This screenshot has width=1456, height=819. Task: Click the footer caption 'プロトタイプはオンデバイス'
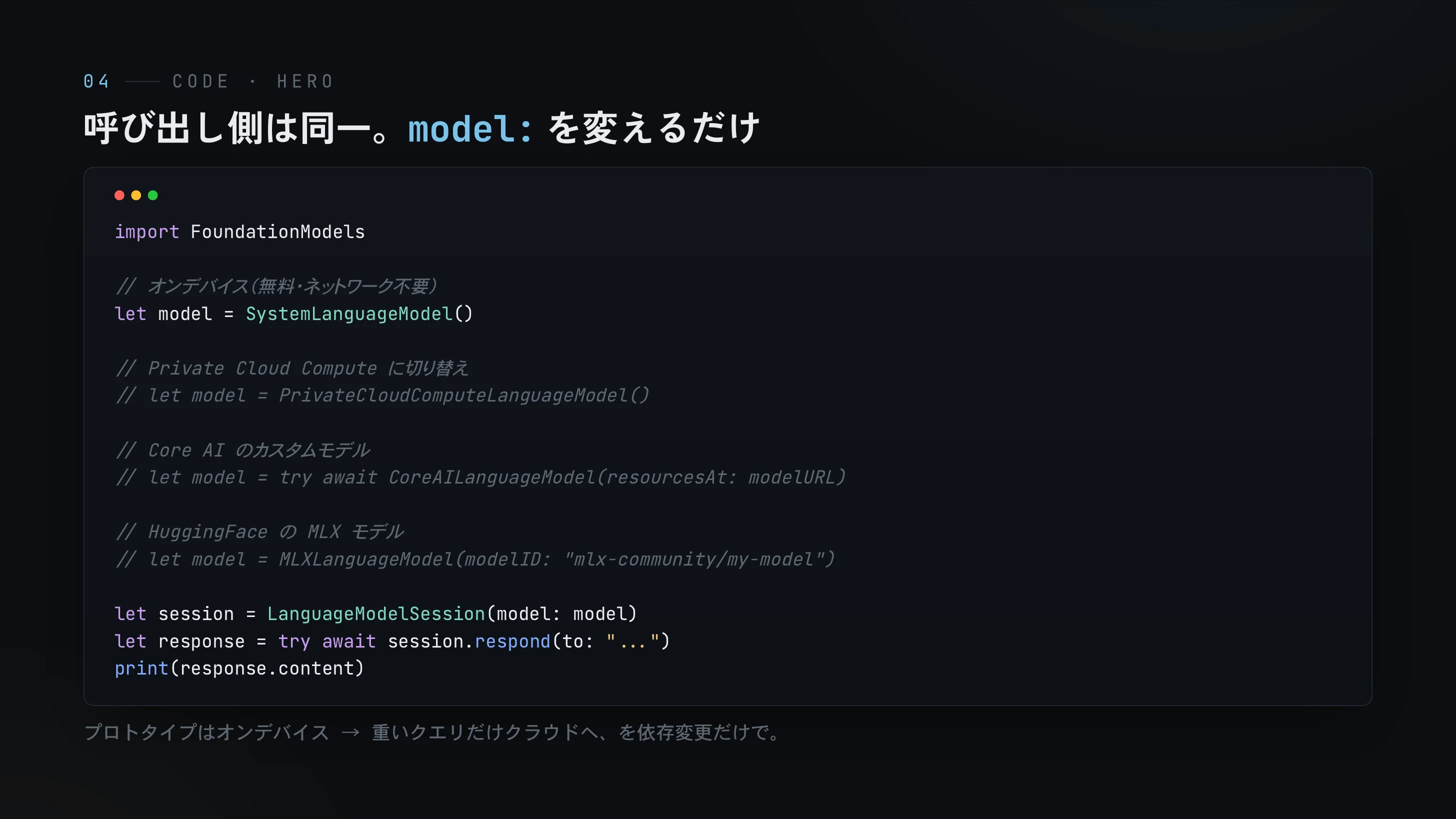coord(206,732)
